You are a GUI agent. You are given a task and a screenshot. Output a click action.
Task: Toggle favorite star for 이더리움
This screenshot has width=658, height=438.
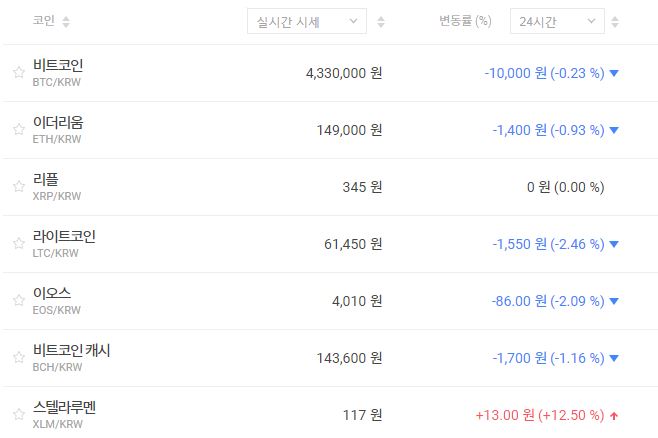[x=18, y=130]
